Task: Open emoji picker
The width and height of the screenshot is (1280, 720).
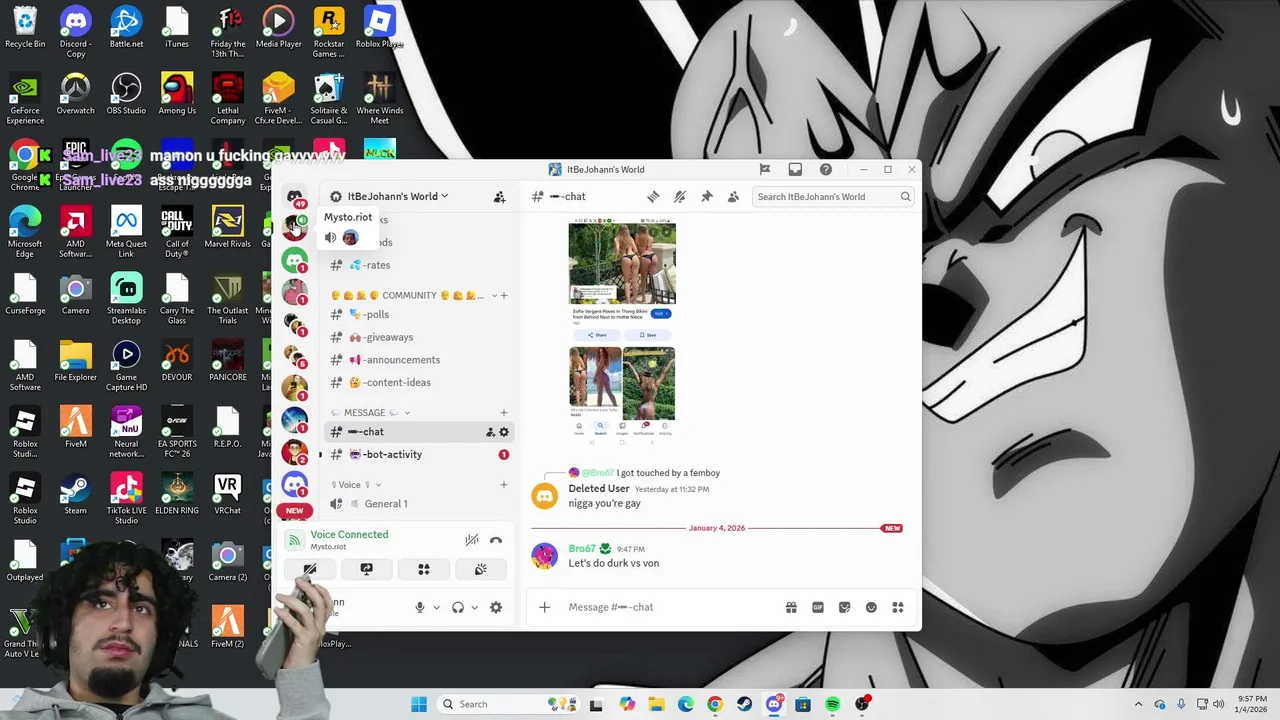Action: [871, 607]
